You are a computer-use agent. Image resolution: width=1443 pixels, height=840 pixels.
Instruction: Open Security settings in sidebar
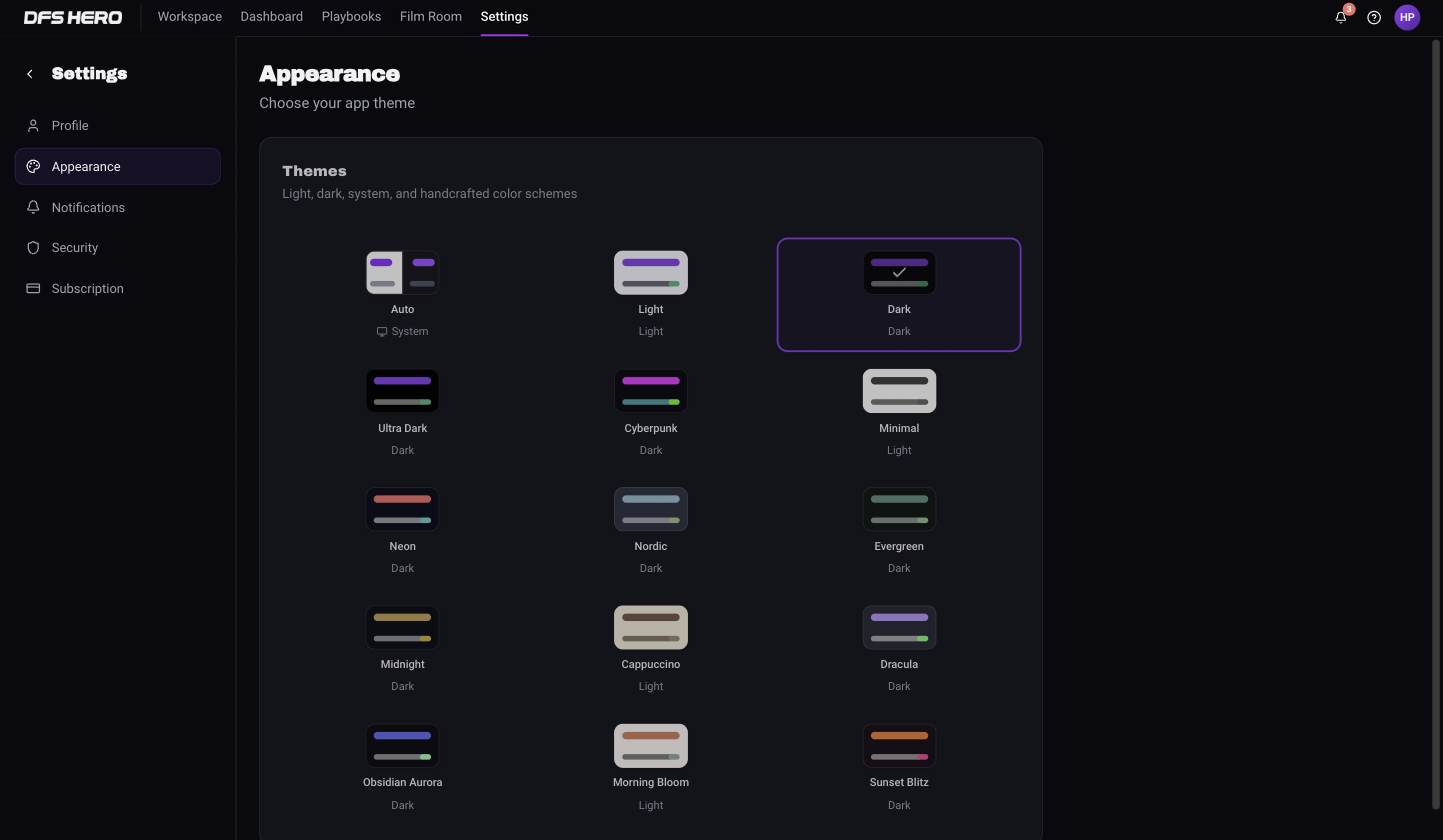(118, 247)
